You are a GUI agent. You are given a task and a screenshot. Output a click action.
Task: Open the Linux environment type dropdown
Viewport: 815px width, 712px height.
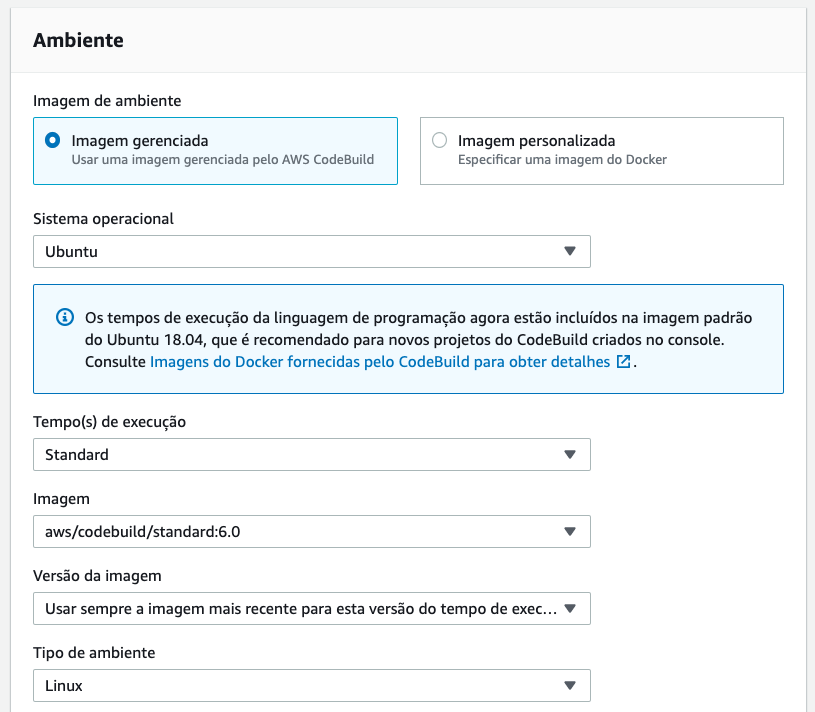tap(312, 685)
